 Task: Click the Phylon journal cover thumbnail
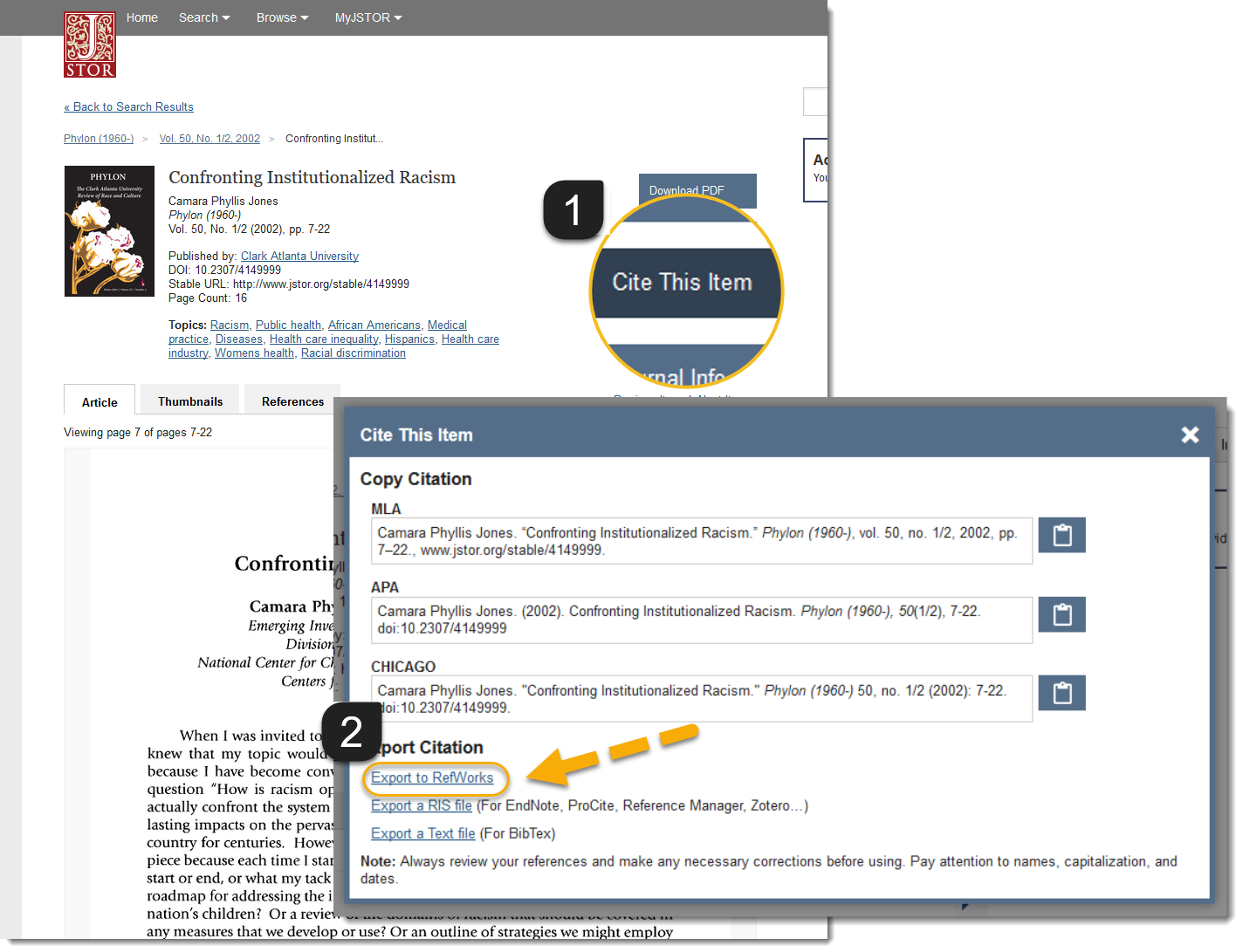coord(109,230)
